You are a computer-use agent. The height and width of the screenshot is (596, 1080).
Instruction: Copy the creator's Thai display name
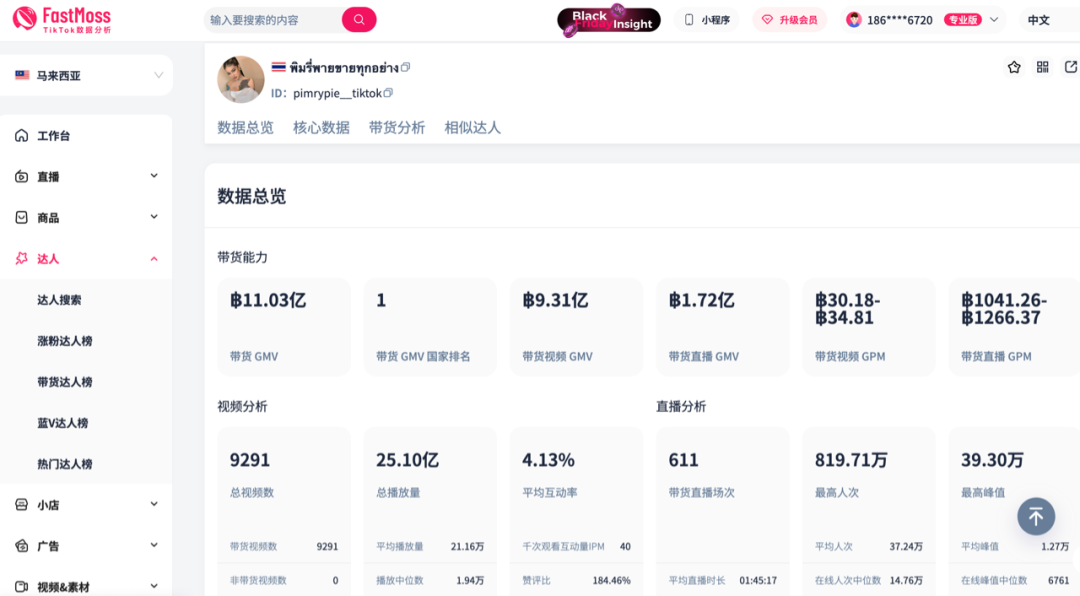pos(406,68)
